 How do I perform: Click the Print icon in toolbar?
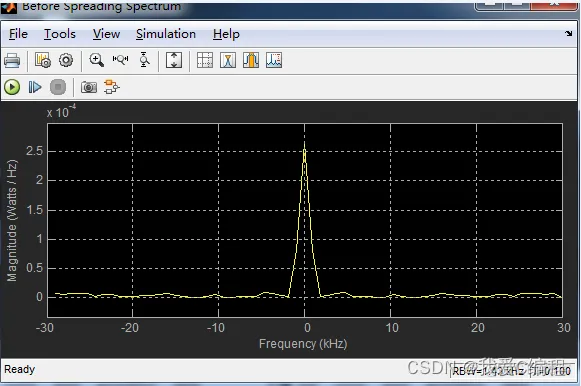pyautogui.click(x=12, y=60)
